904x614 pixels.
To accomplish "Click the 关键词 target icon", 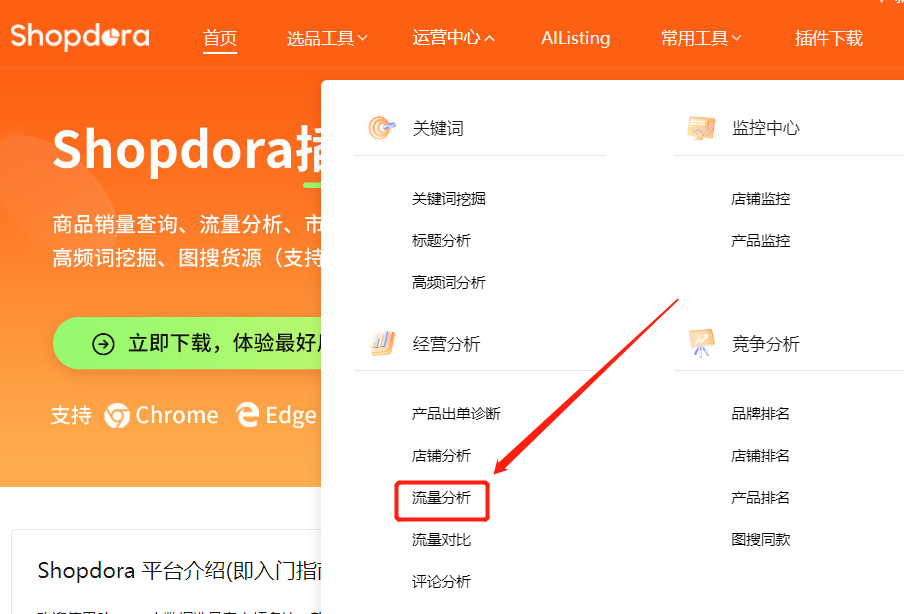I will [382, 128].
